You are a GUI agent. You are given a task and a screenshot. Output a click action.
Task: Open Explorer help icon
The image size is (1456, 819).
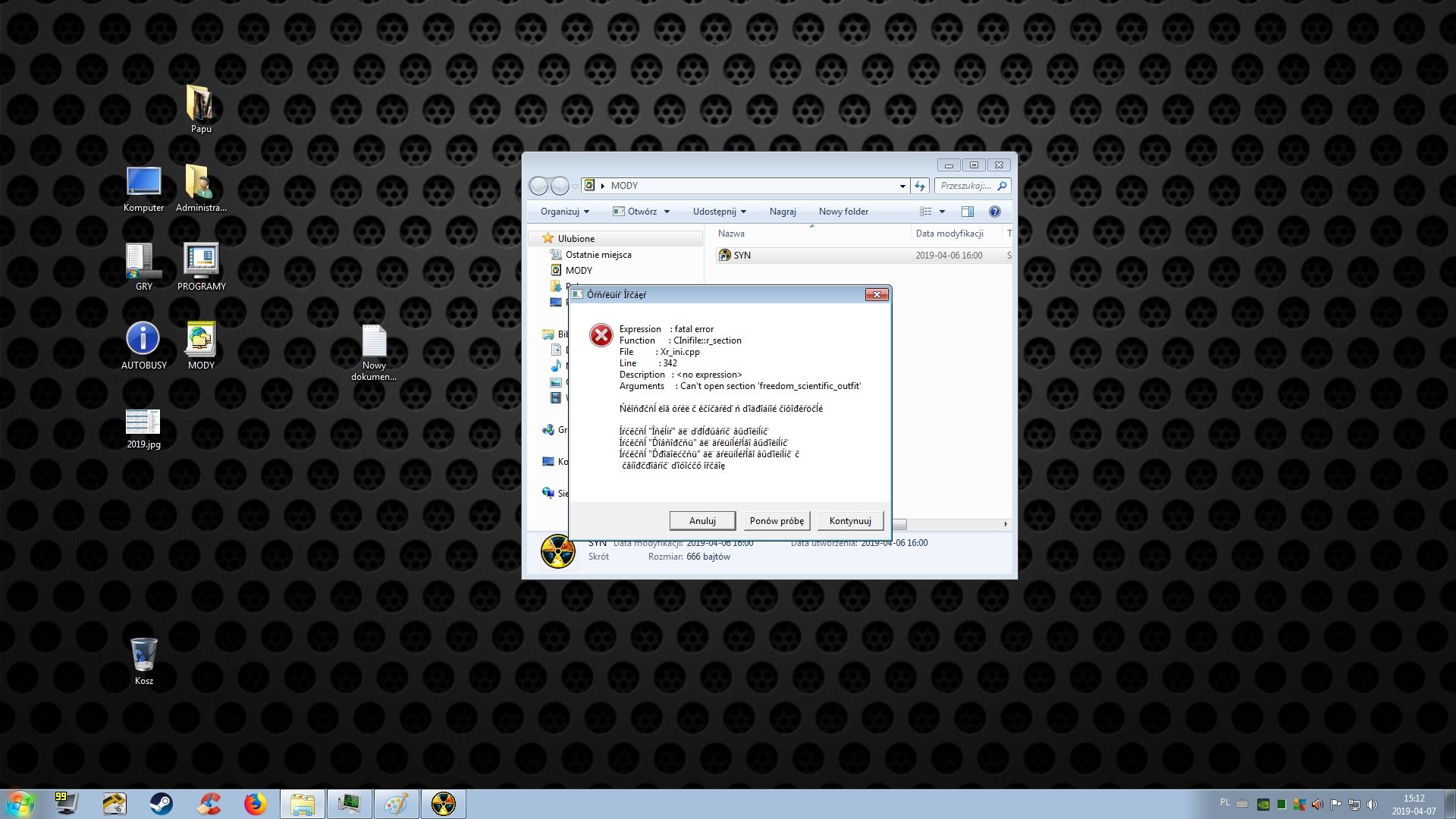[995, 212]
